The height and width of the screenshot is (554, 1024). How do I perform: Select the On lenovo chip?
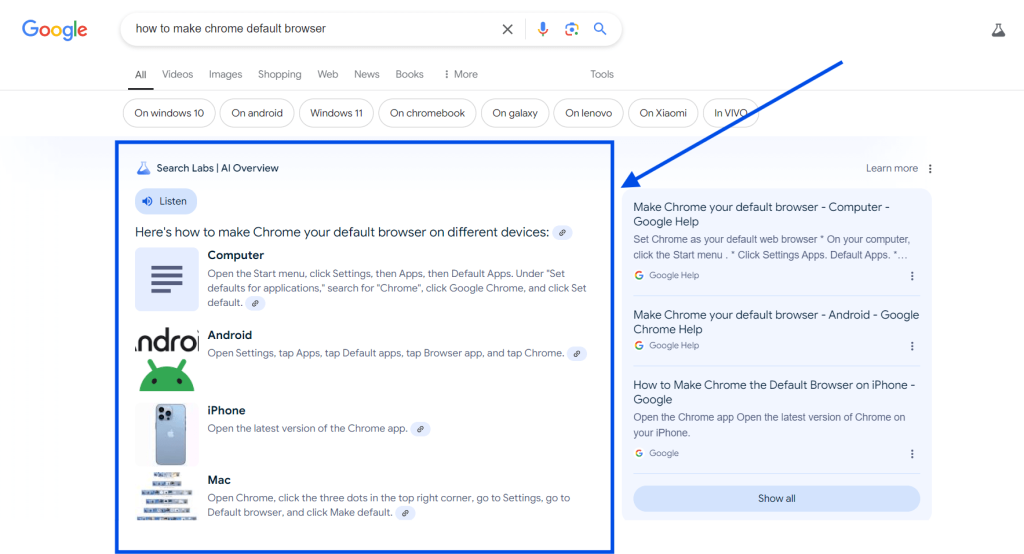pos(588,113)
